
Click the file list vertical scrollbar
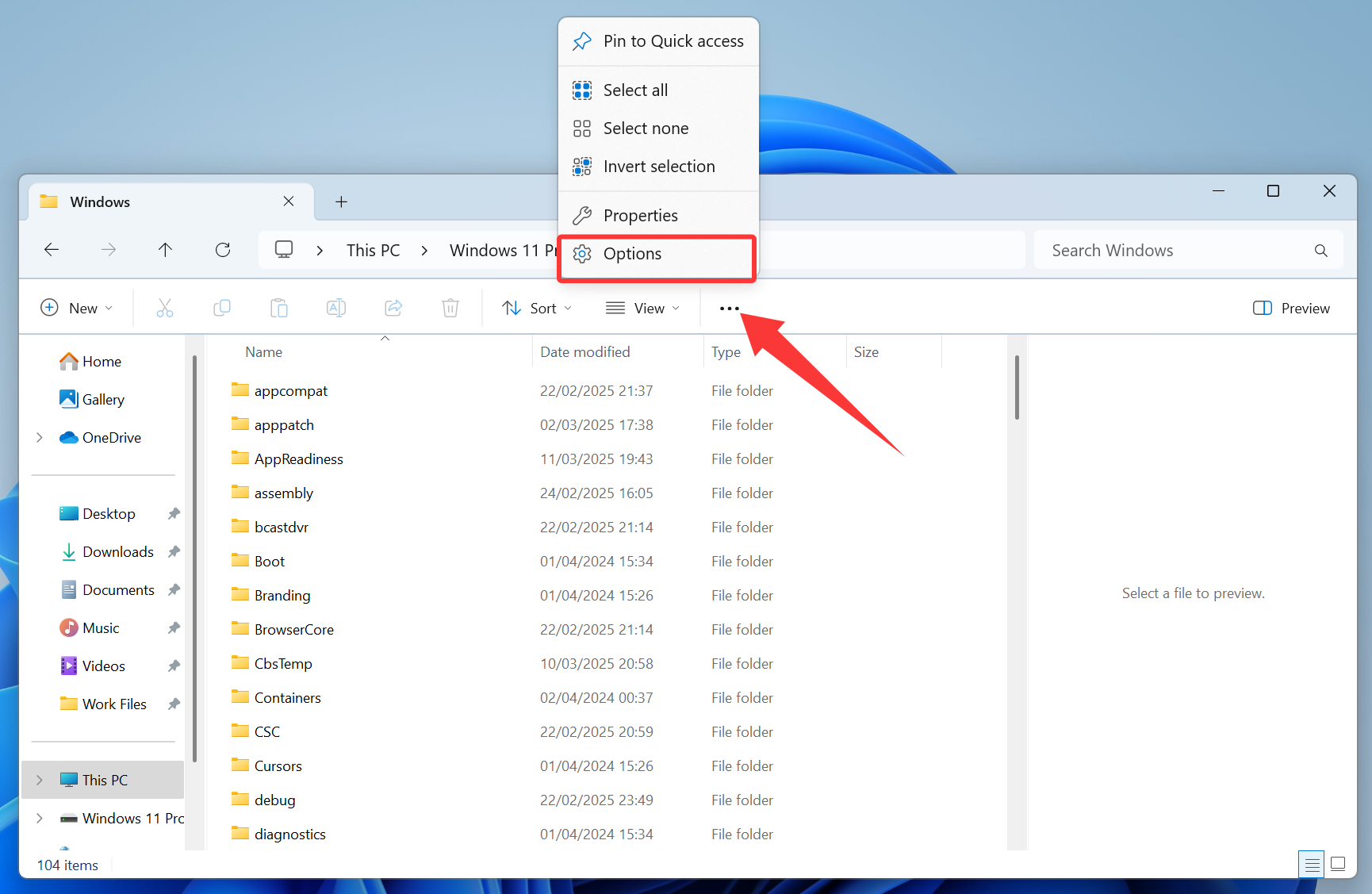(x=1017, y=388)
